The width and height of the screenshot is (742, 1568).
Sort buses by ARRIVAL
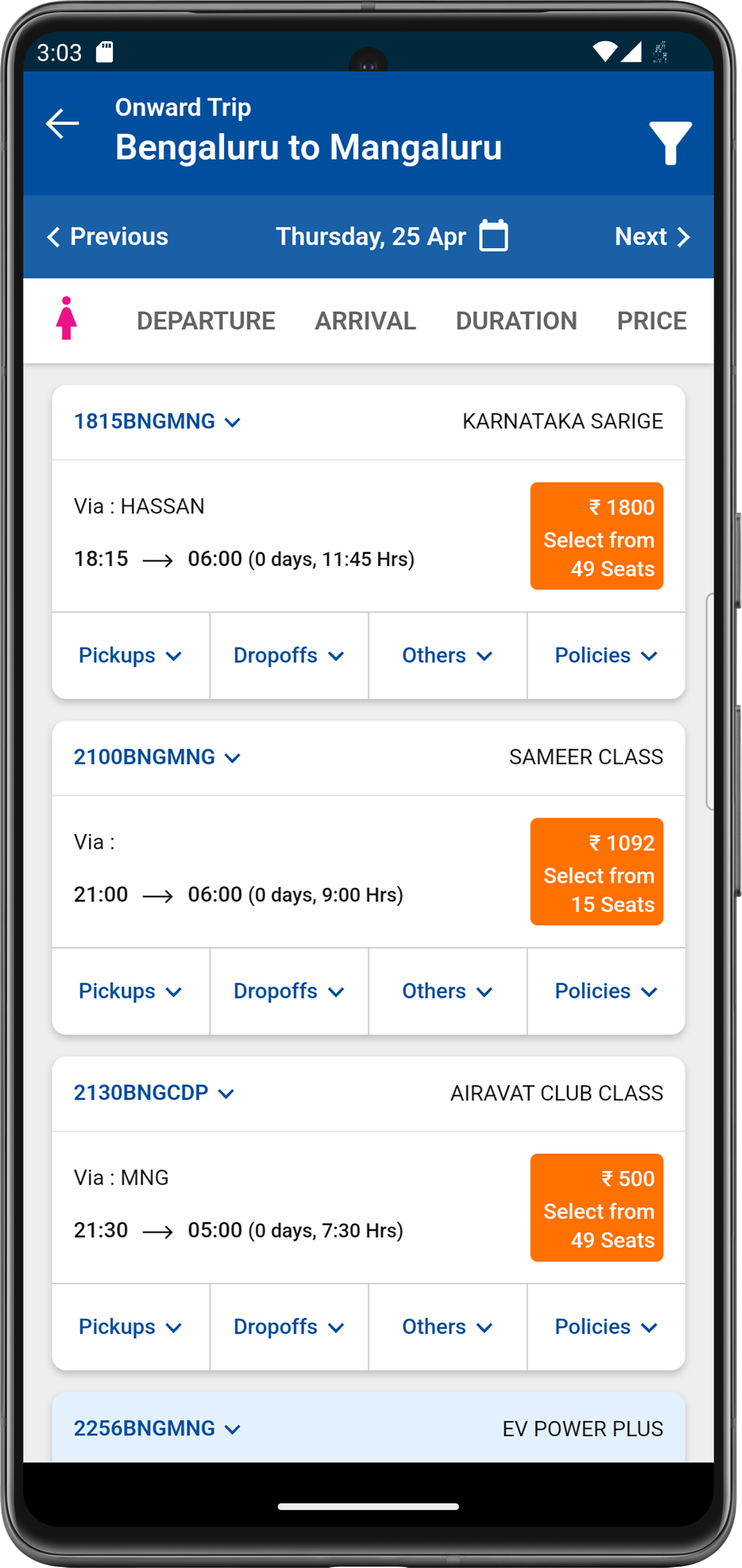pyautogui.click(x=365, y=321)
